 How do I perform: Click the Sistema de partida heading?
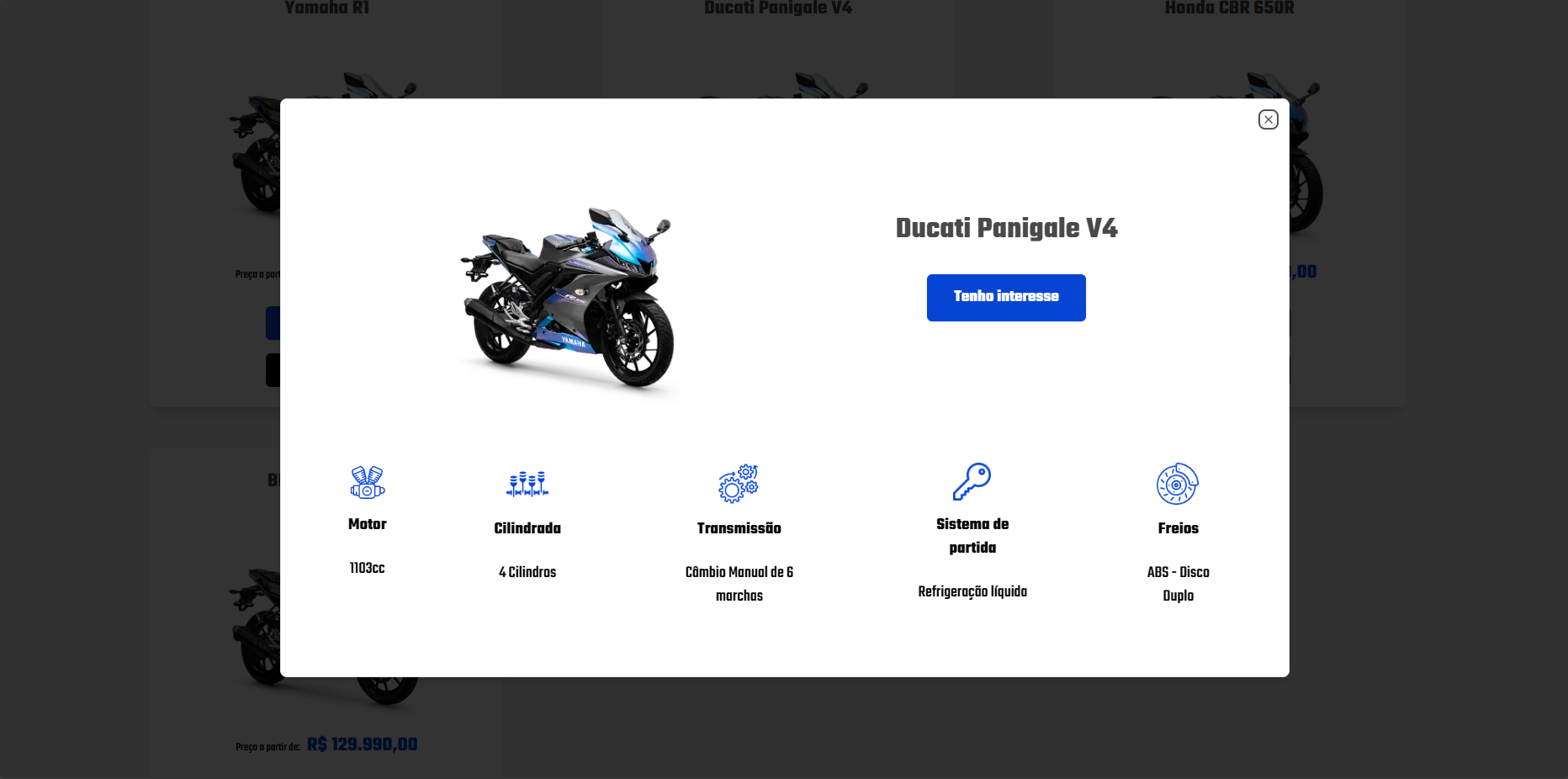pos(972,536)
